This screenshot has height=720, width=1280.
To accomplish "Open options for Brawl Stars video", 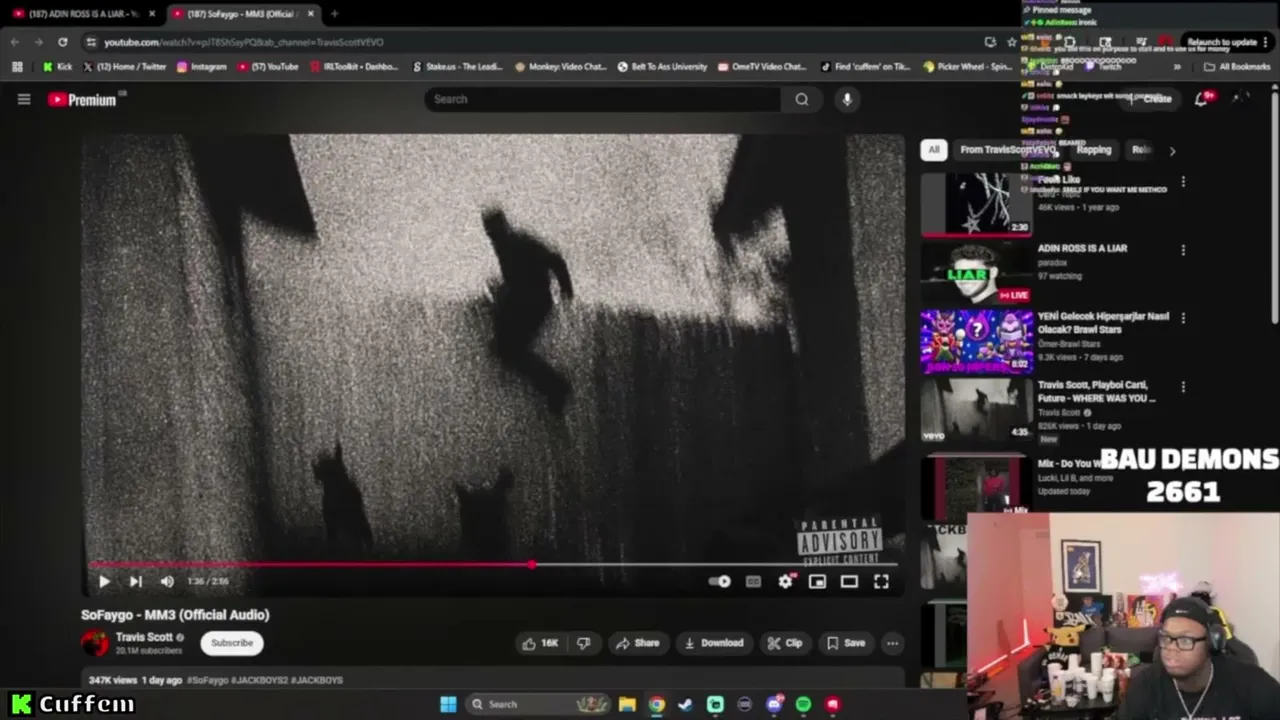I will pos(1183,318).
